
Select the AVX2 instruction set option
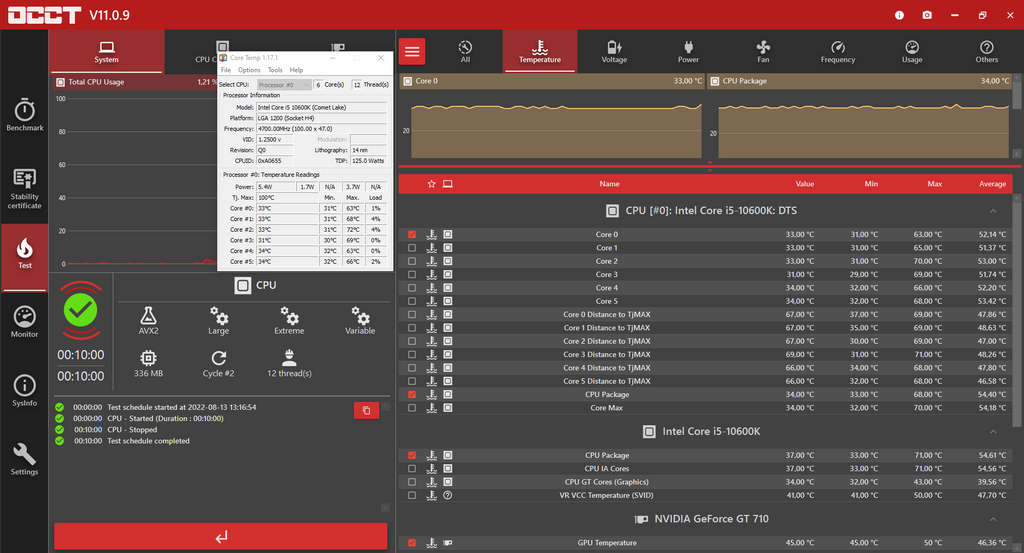(148, 321)
